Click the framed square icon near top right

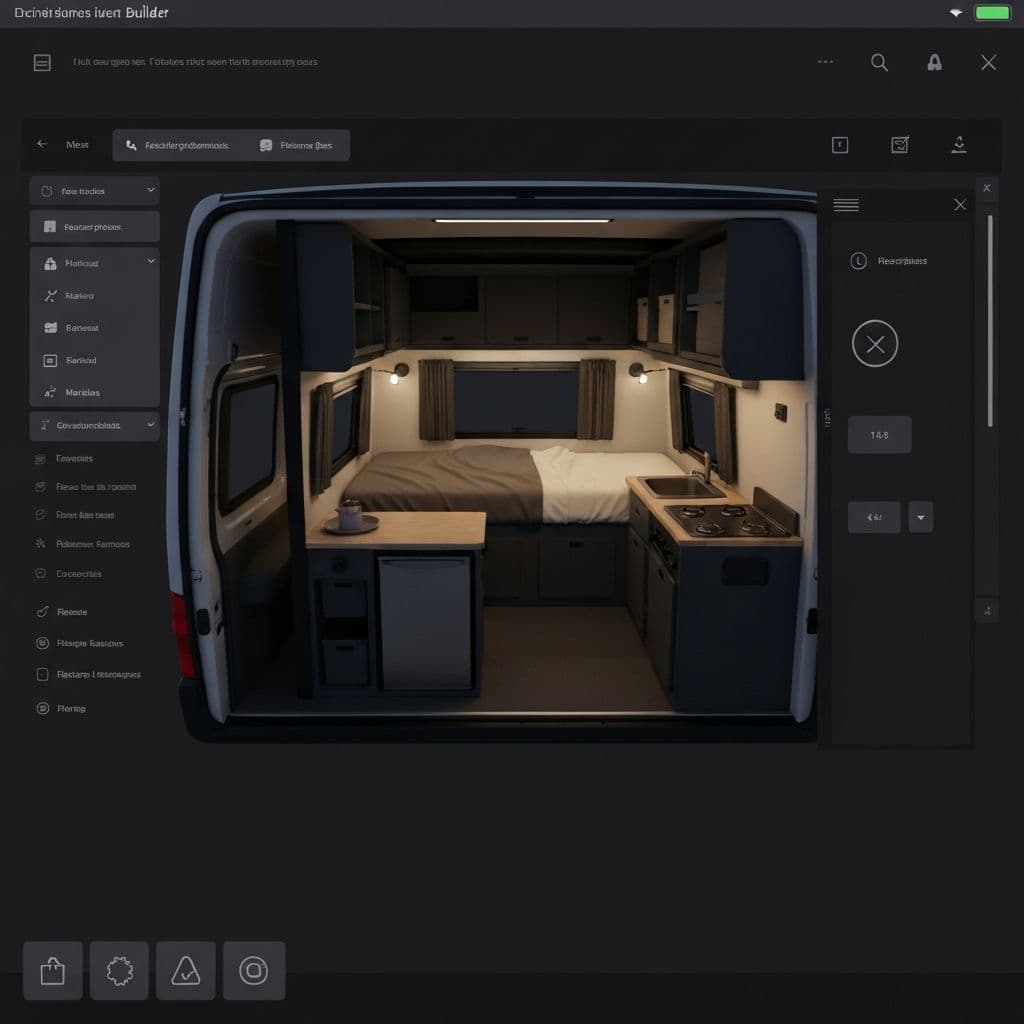click(840, 144)
